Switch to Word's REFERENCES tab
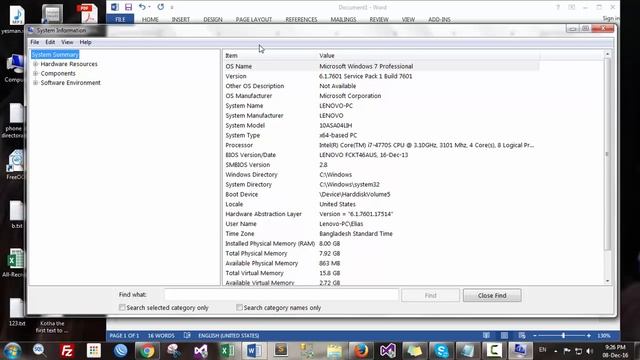Viewport: 640px width, 360px height. [301, 19]
